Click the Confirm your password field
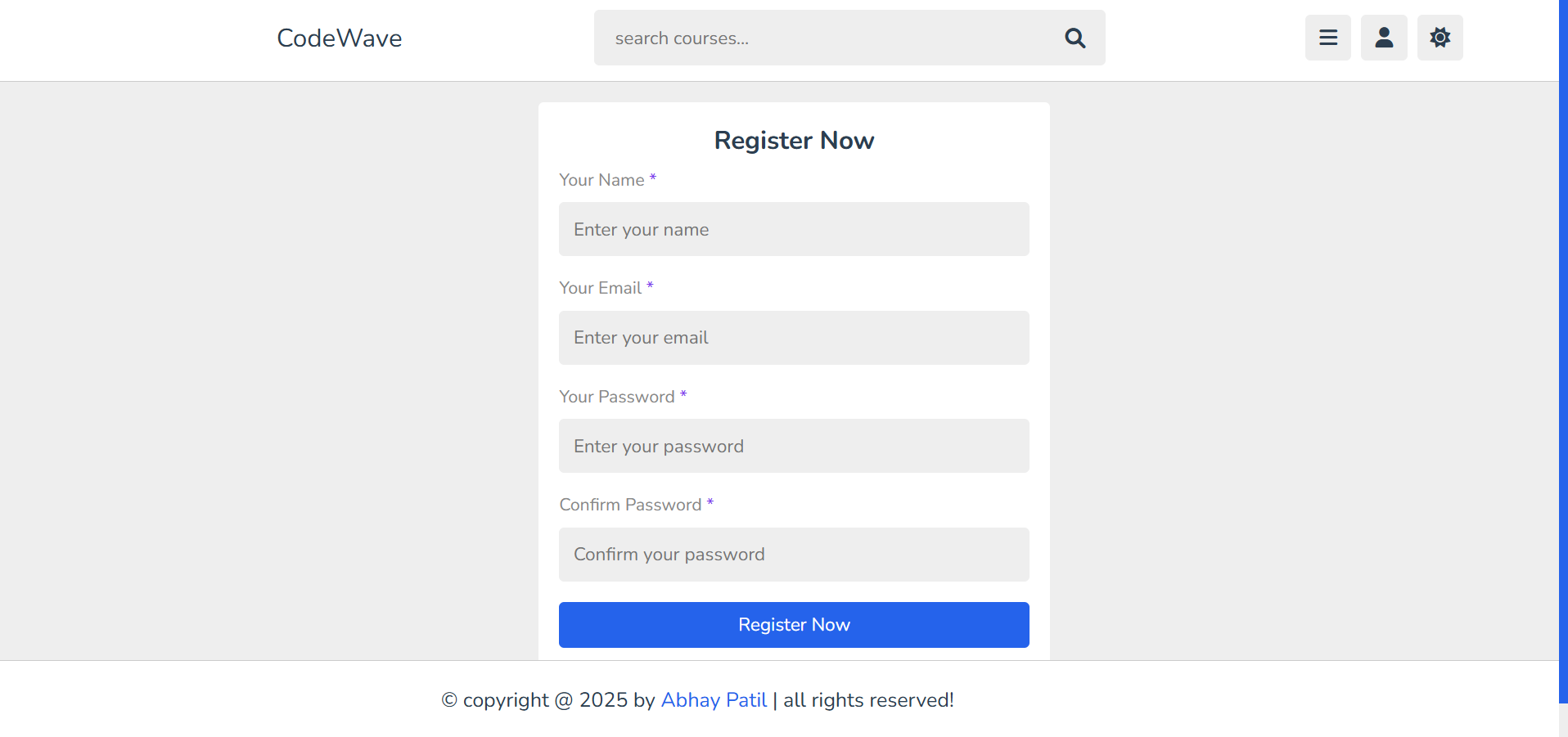Image resolution: width=1568 pixels, height=737 pixels. (x=793, y=555)
